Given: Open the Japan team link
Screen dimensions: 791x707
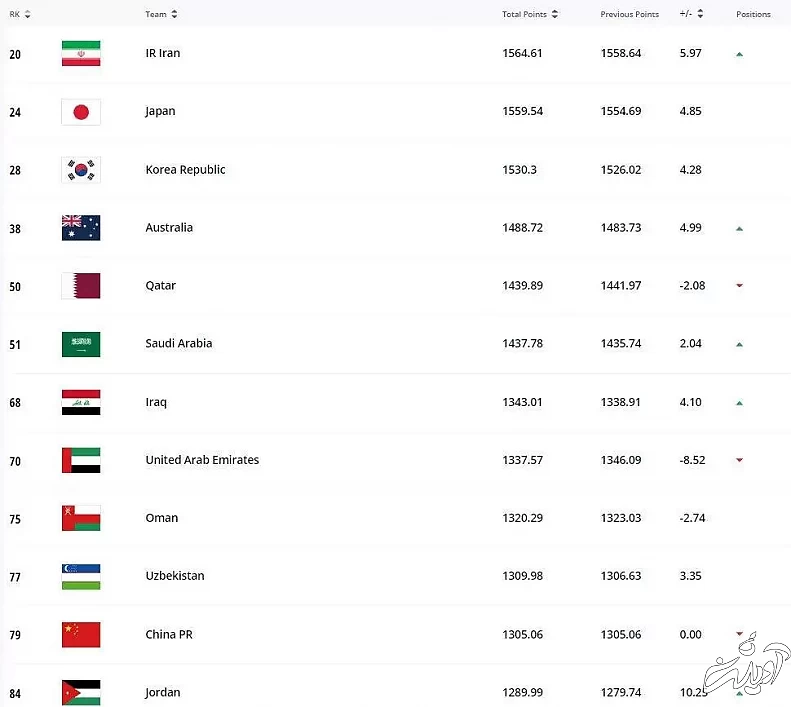Looking at the screenshot, I should 160,111.
